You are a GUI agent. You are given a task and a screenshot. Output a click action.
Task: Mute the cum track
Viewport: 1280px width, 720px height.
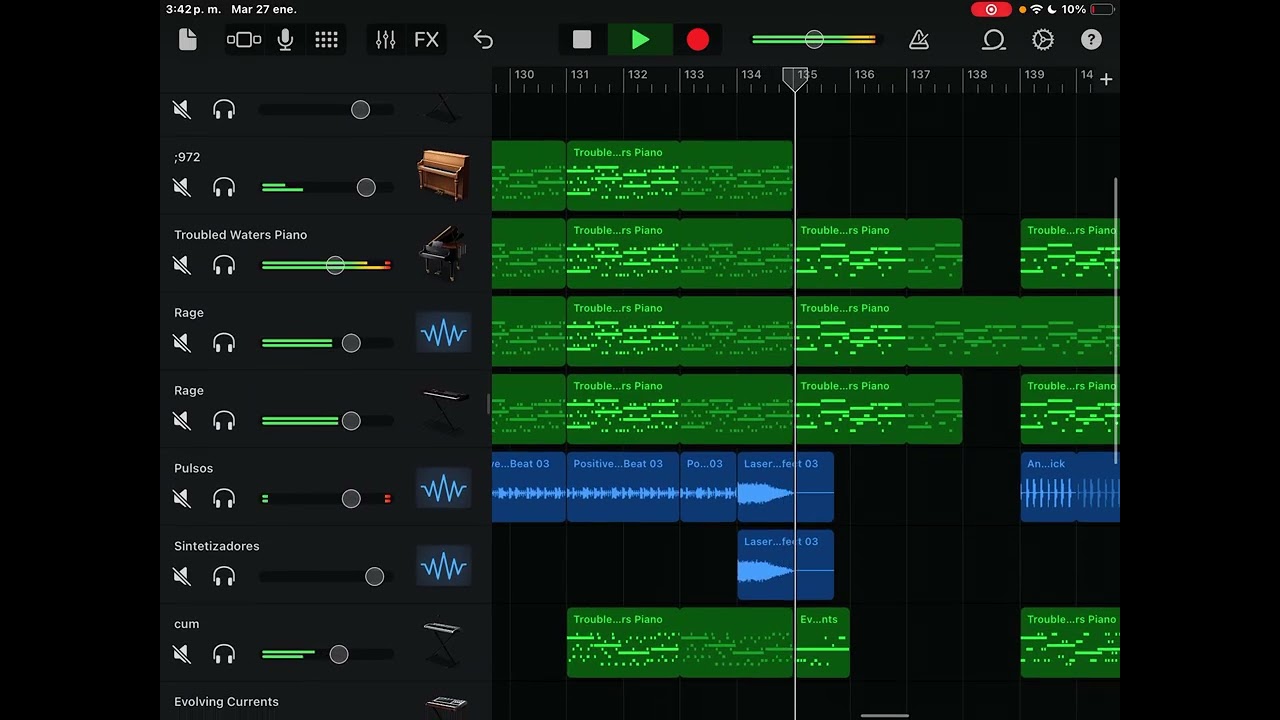(182, 655)
